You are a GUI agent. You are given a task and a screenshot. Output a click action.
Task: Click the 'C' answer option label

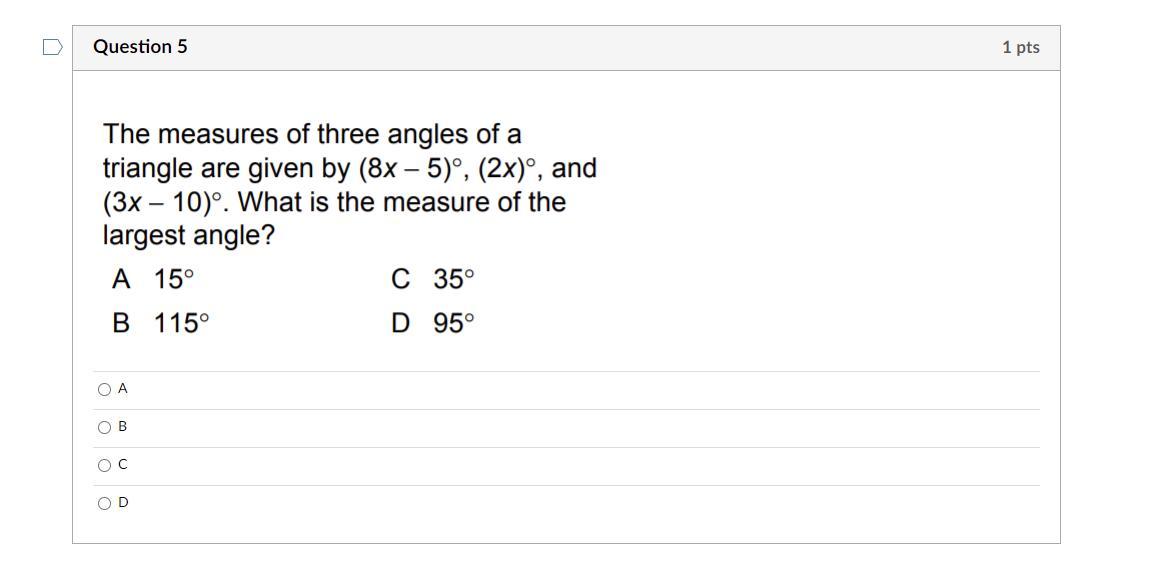click(122, 465)
